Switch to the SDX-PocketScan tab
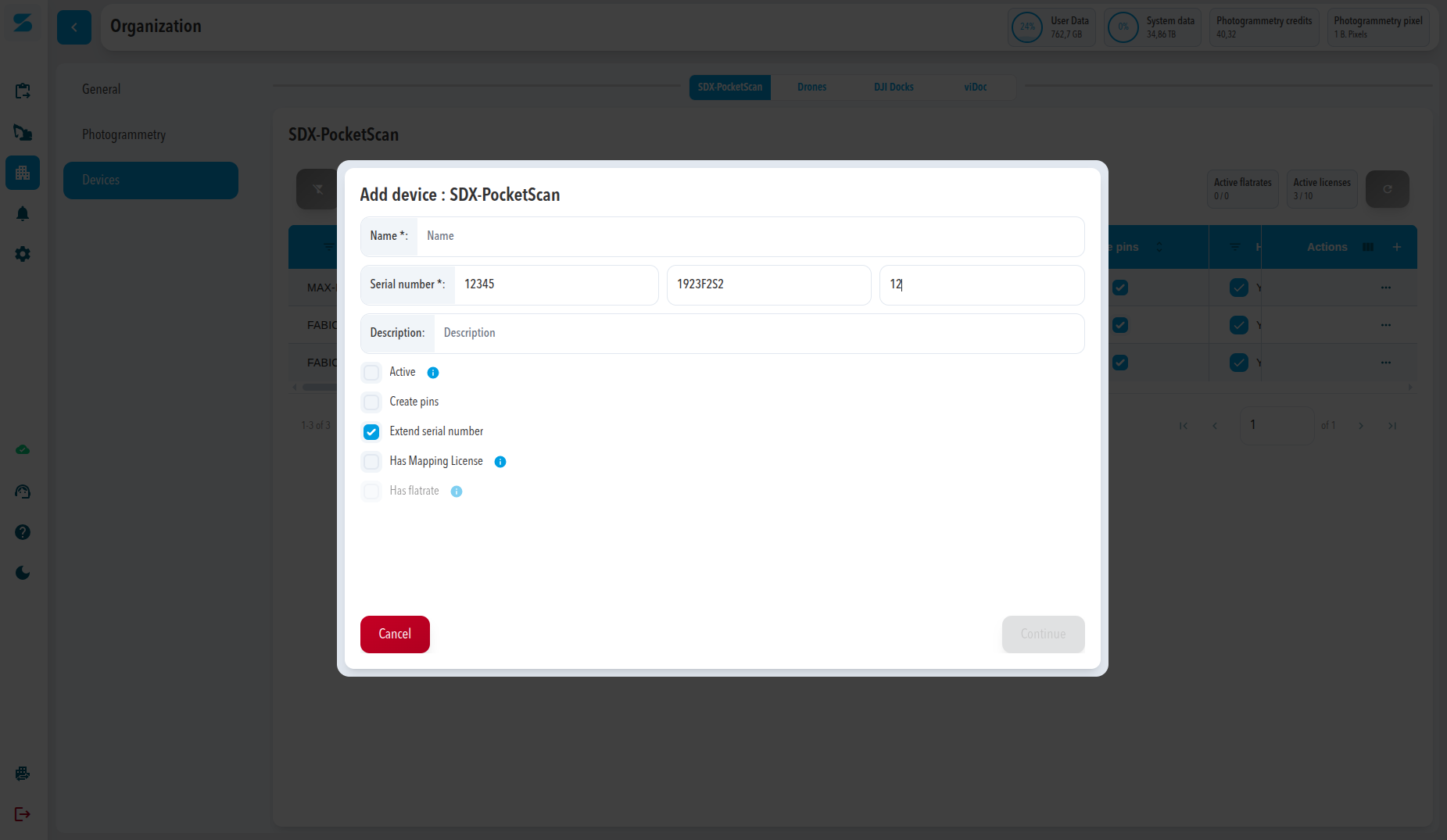 click(x=730, y=88)
